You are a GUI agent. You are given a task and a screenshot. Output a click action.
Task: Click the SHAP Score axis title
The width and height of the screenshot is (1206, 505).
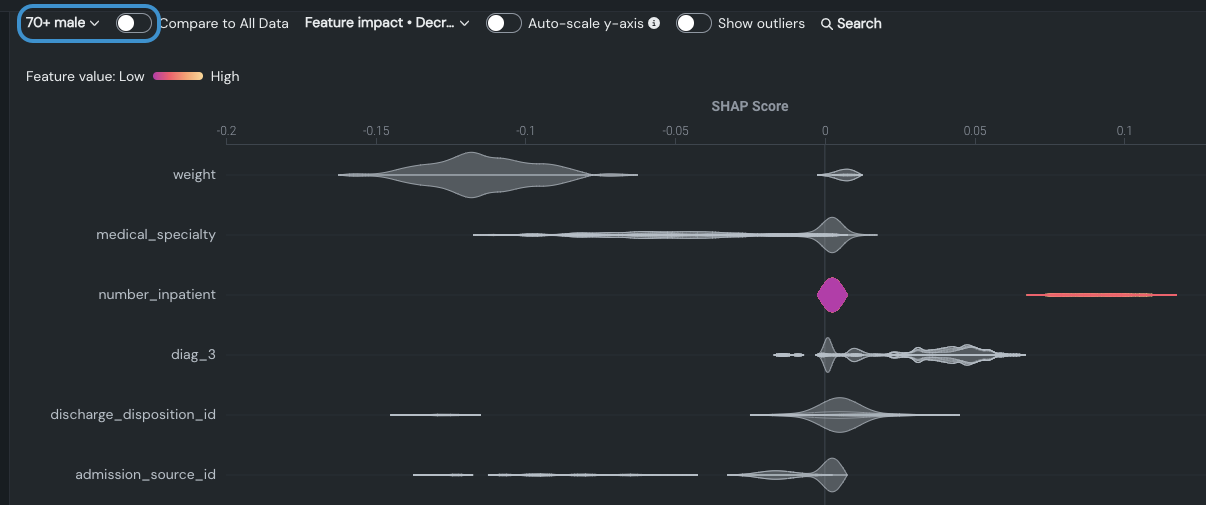click(x=749, y=106)
